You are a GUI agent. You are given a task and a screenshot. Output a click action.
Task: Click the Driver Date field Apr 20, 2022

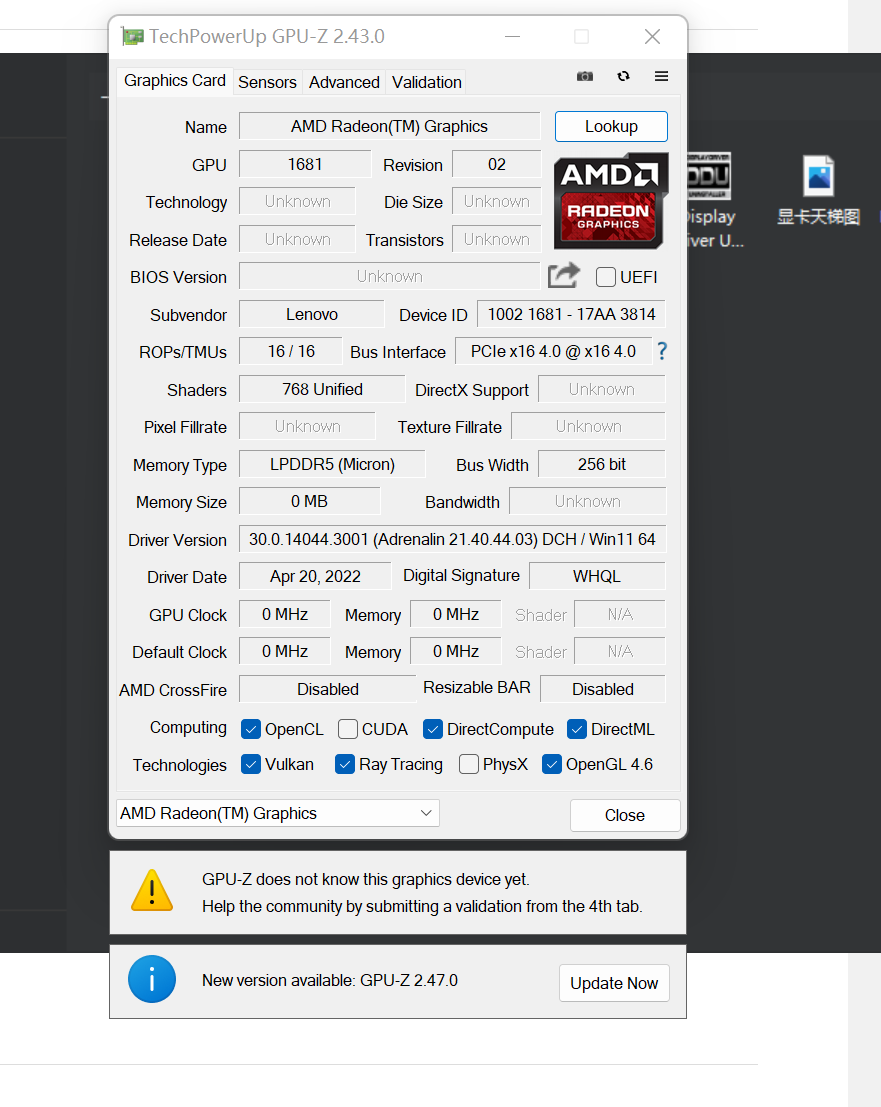(316, 576)
